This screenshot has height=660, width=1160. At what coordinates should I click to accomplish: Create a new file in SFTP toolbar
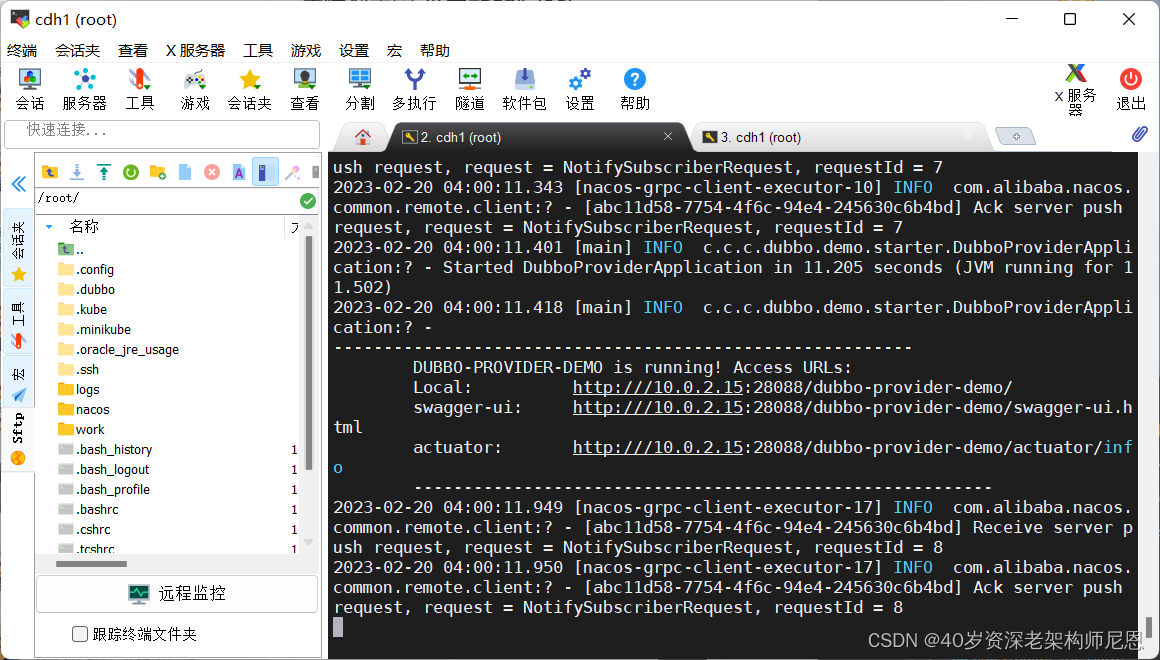pos(185,172)
